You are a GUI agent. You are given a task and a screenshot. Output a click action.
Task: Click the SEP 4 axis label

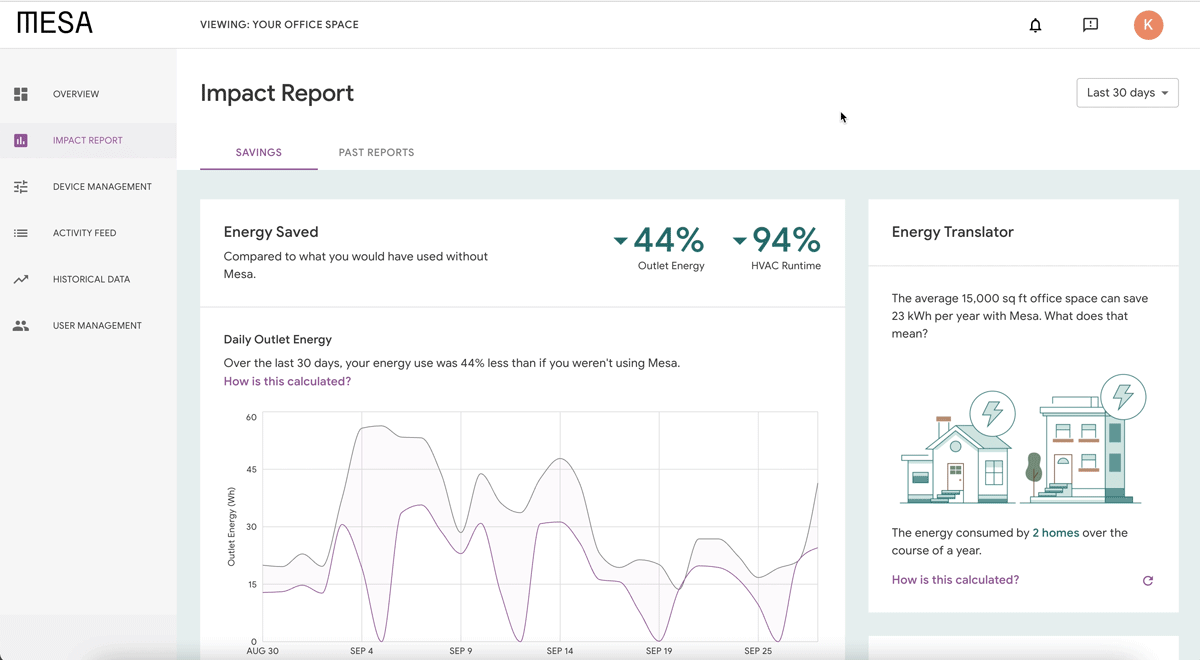(362, 651)
